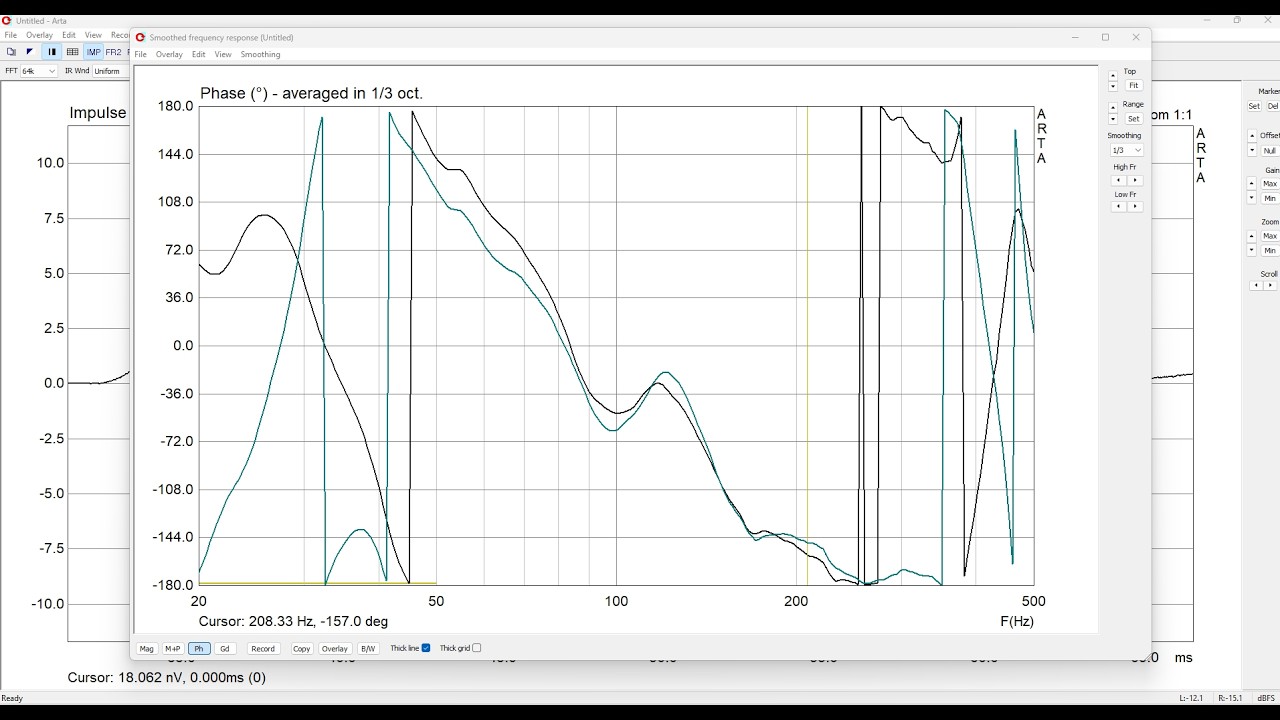This screenshot has width=1280, height=720.
Task: Click Gain Min button in Arta window
Action: (1270, 198)
